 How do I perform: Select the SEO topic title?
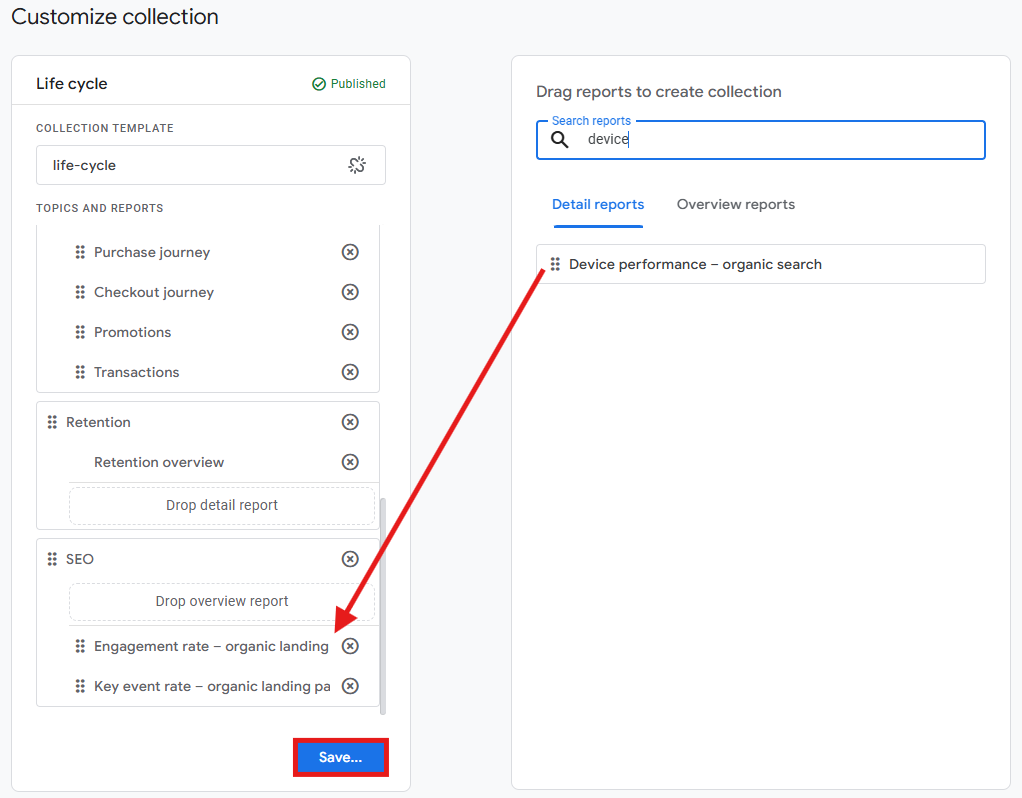(x=80, y=559)
